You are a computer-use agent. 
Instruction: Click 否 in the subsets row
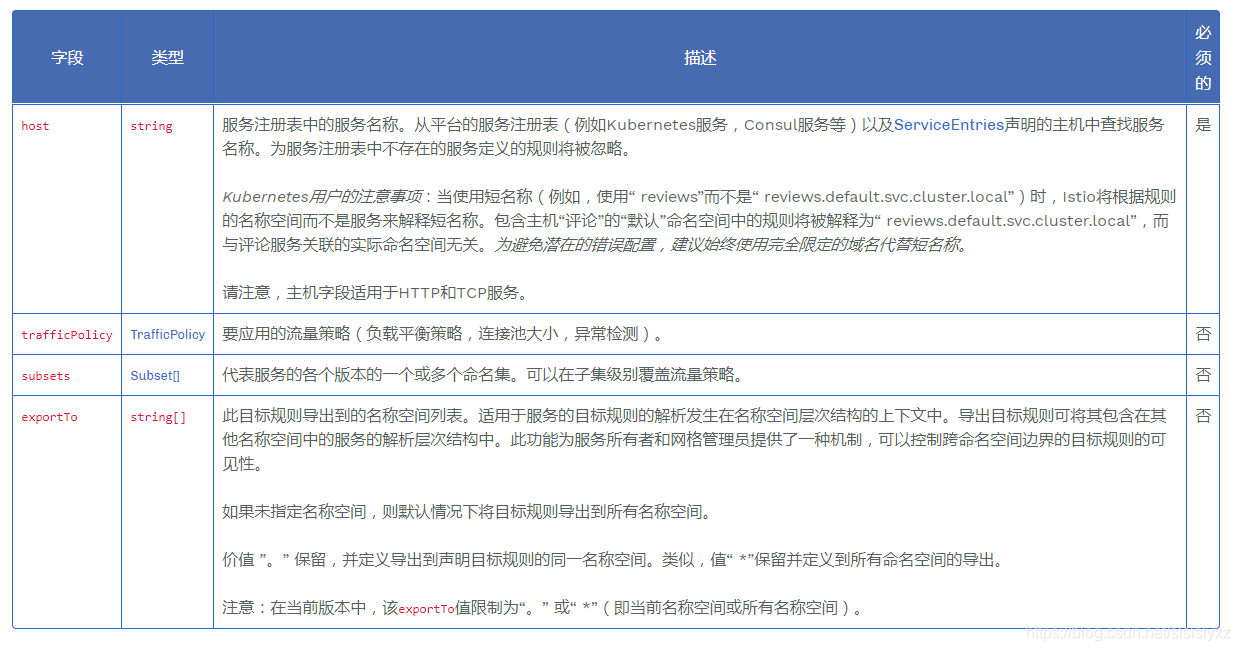(1203, 375)
